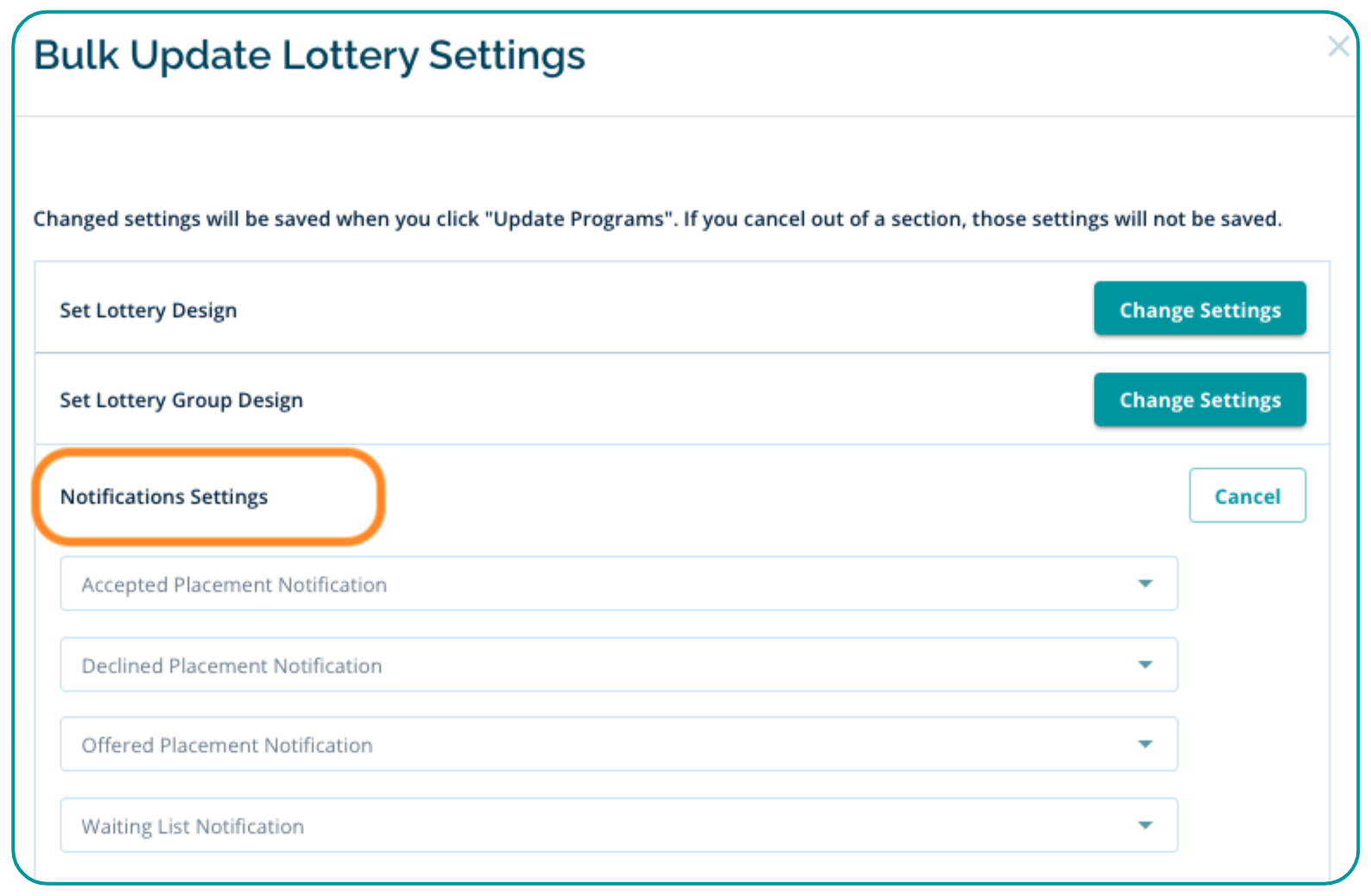Click the orange highlight outline around Notifications Settings
The height and width of the screenshot is (896, 1371).
381,496
